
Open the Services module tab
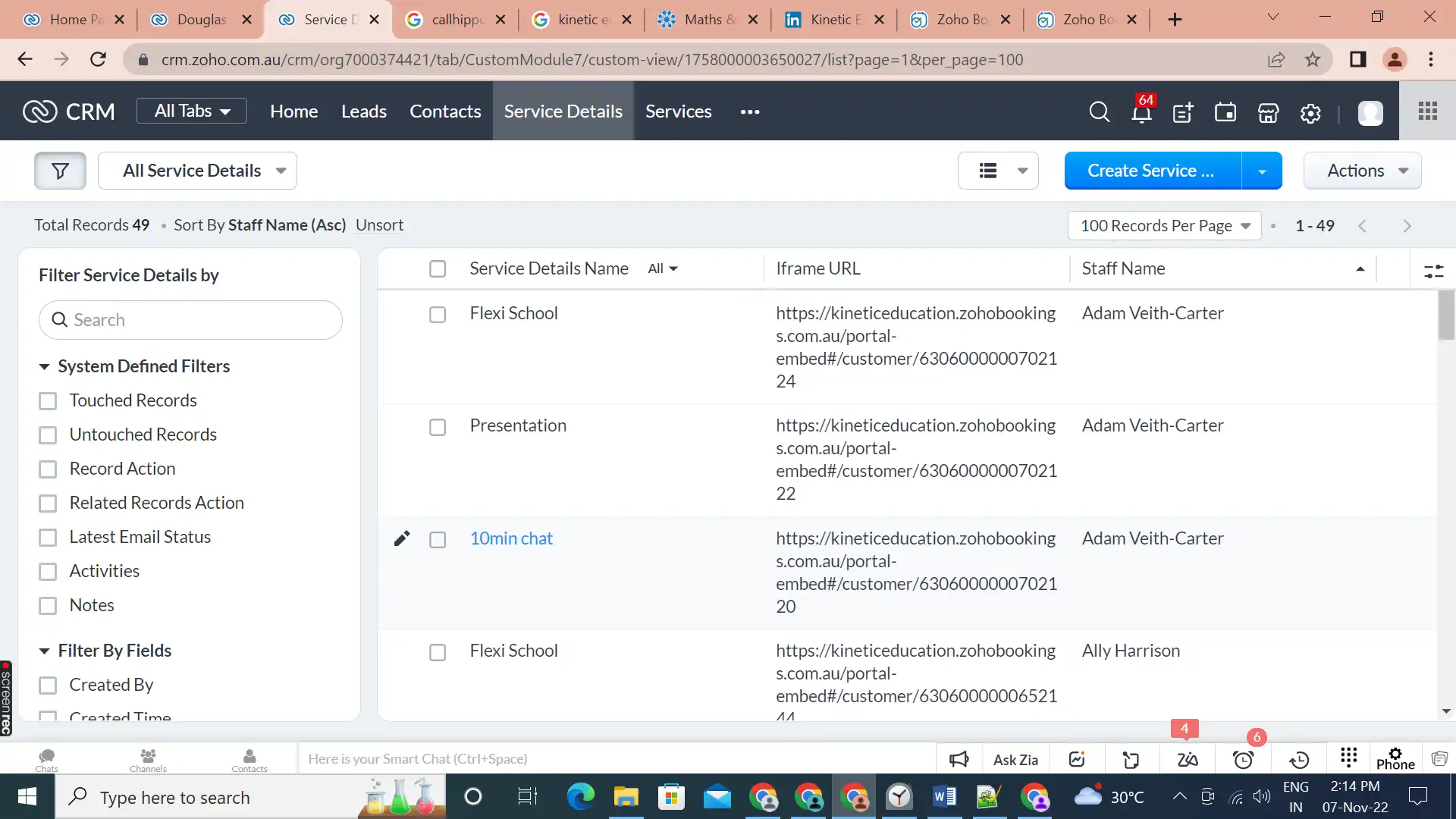[x=678, y=111]
